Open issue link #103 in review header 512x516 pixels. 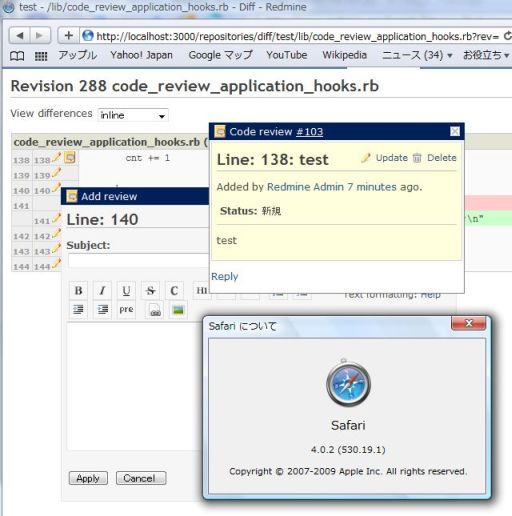click(310, 132)
